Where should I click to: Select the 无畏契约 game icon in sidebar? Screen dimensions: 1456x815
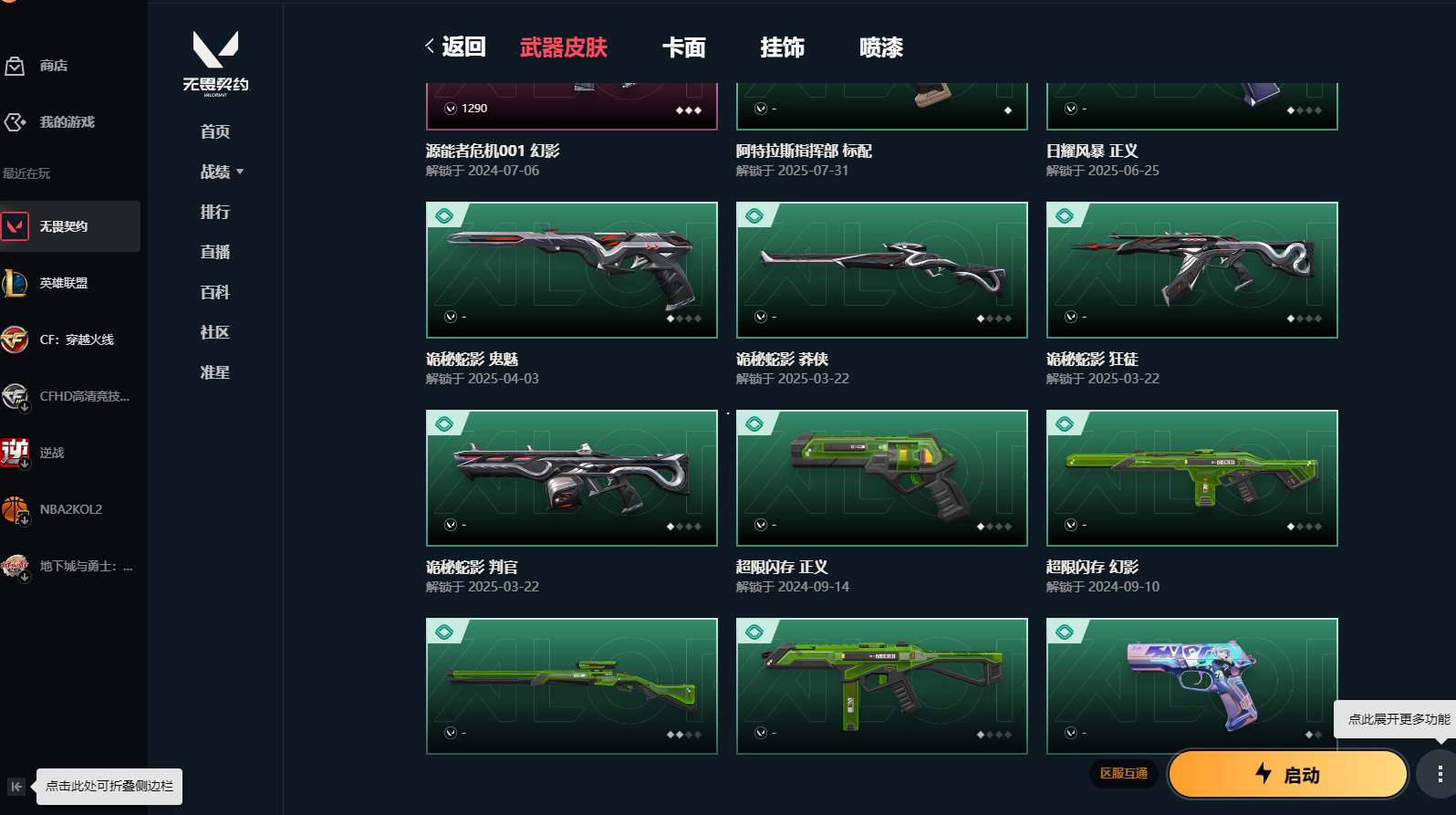[x=15, y=226]
